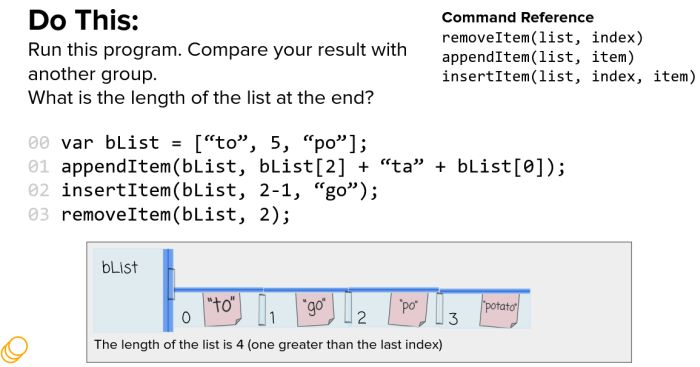Click the "potato" sticky note at index 3
The height and width of the screenshot is (367, 700).
pos(500,309)
